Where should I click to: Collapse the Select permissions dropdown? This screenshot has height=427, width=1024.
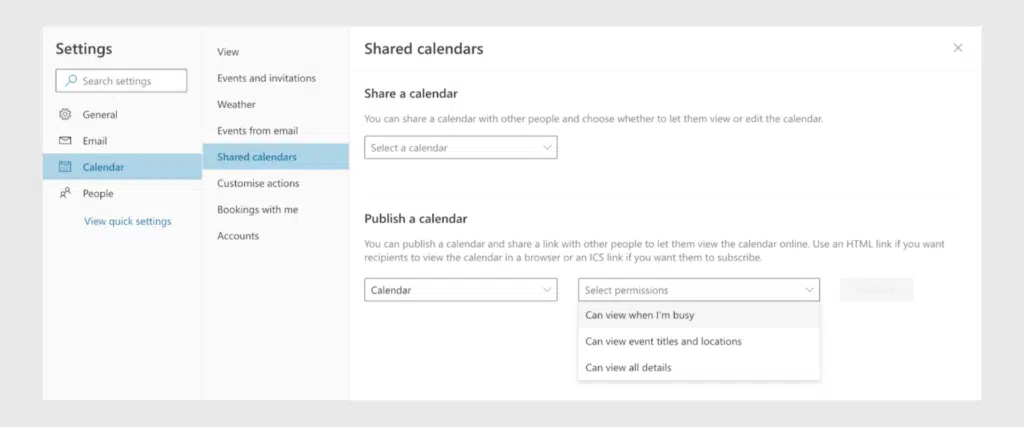699,290
